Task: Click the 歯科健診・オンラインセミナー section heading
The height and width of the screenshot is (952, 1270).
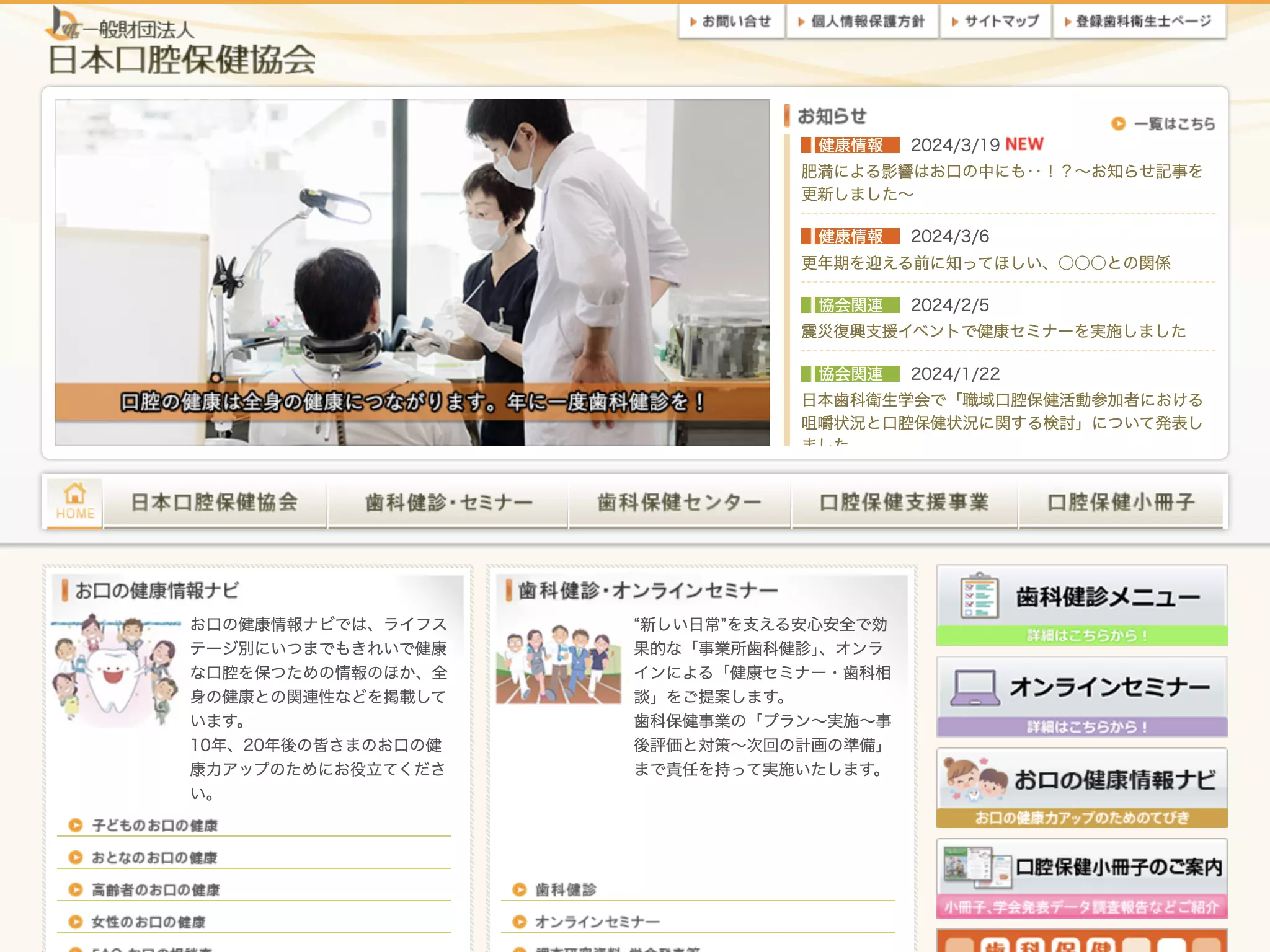Action: point(647,590)
